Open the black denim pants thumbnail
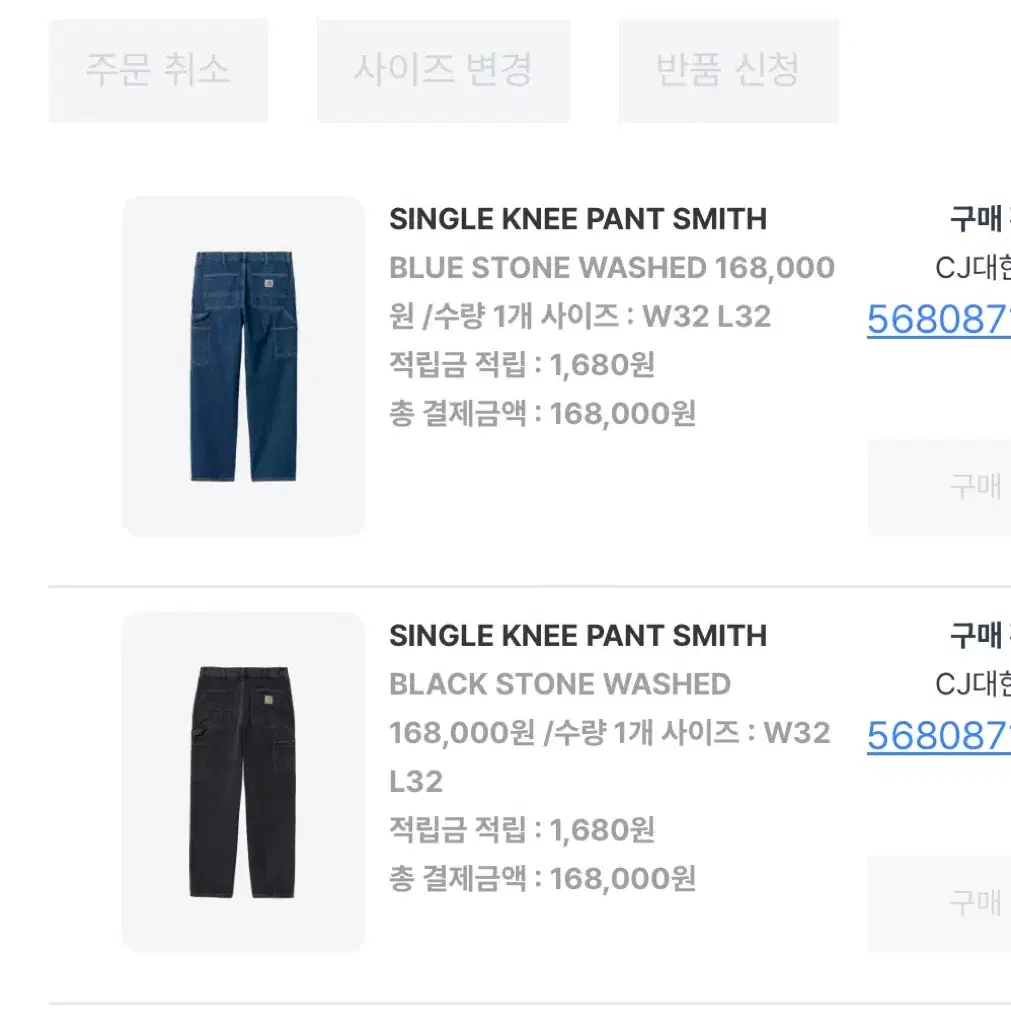 [243, 782]
